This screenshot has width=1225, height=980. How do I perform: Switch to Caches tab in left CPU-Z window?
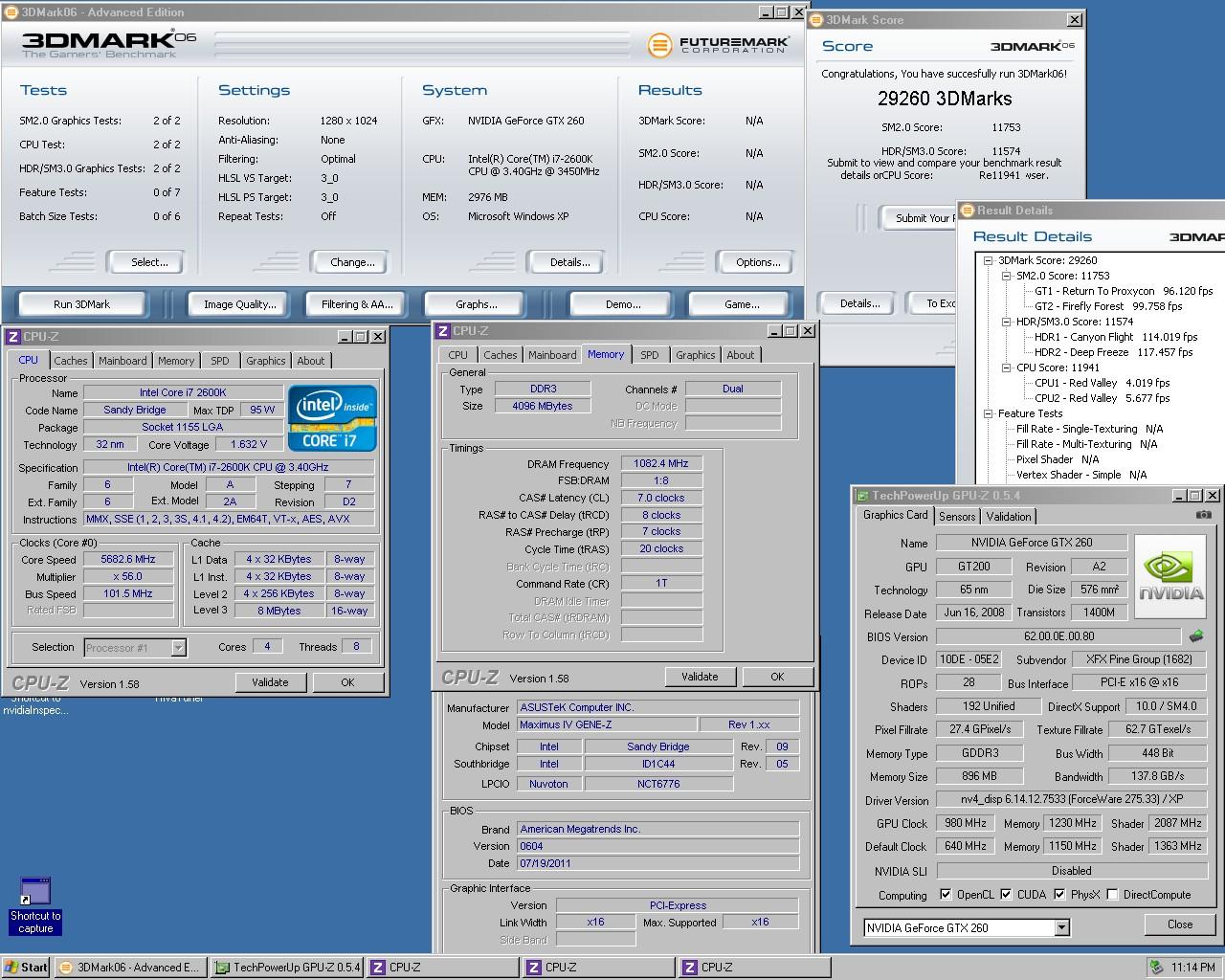70,361
